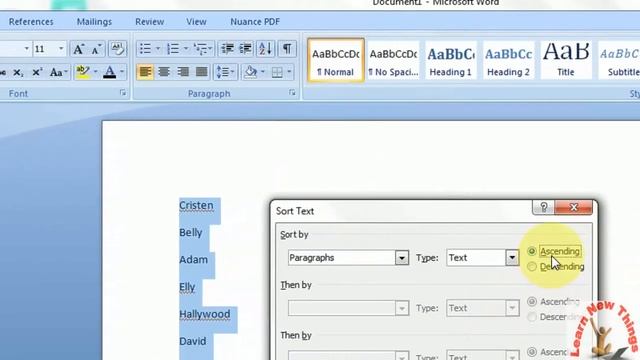Apply the Heading 2 style
Screen dimensions: 640x360
pos(508,60)
